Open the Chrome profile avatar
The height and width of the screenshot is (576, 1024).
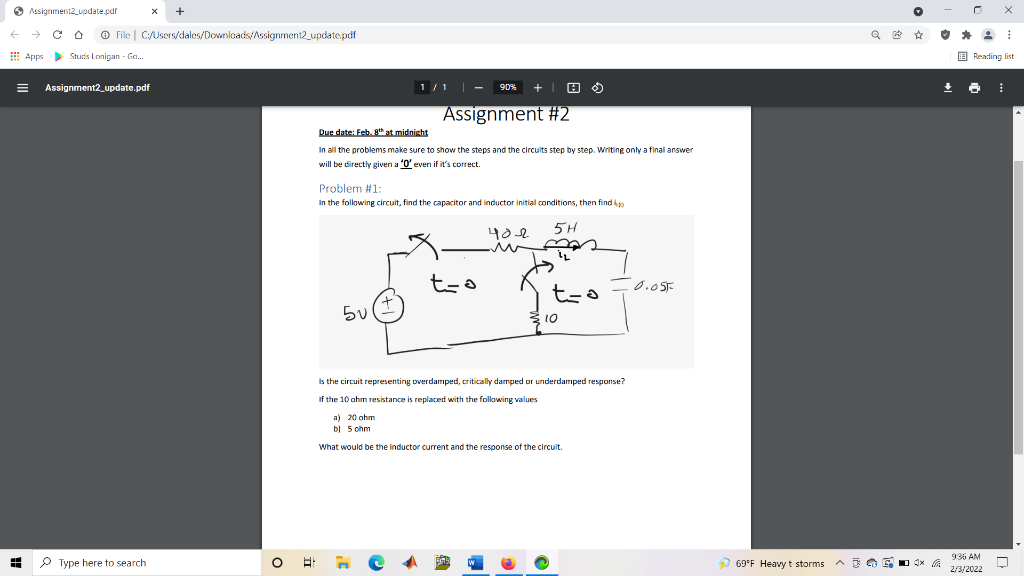pyautogui.click(x=988, y=33)
